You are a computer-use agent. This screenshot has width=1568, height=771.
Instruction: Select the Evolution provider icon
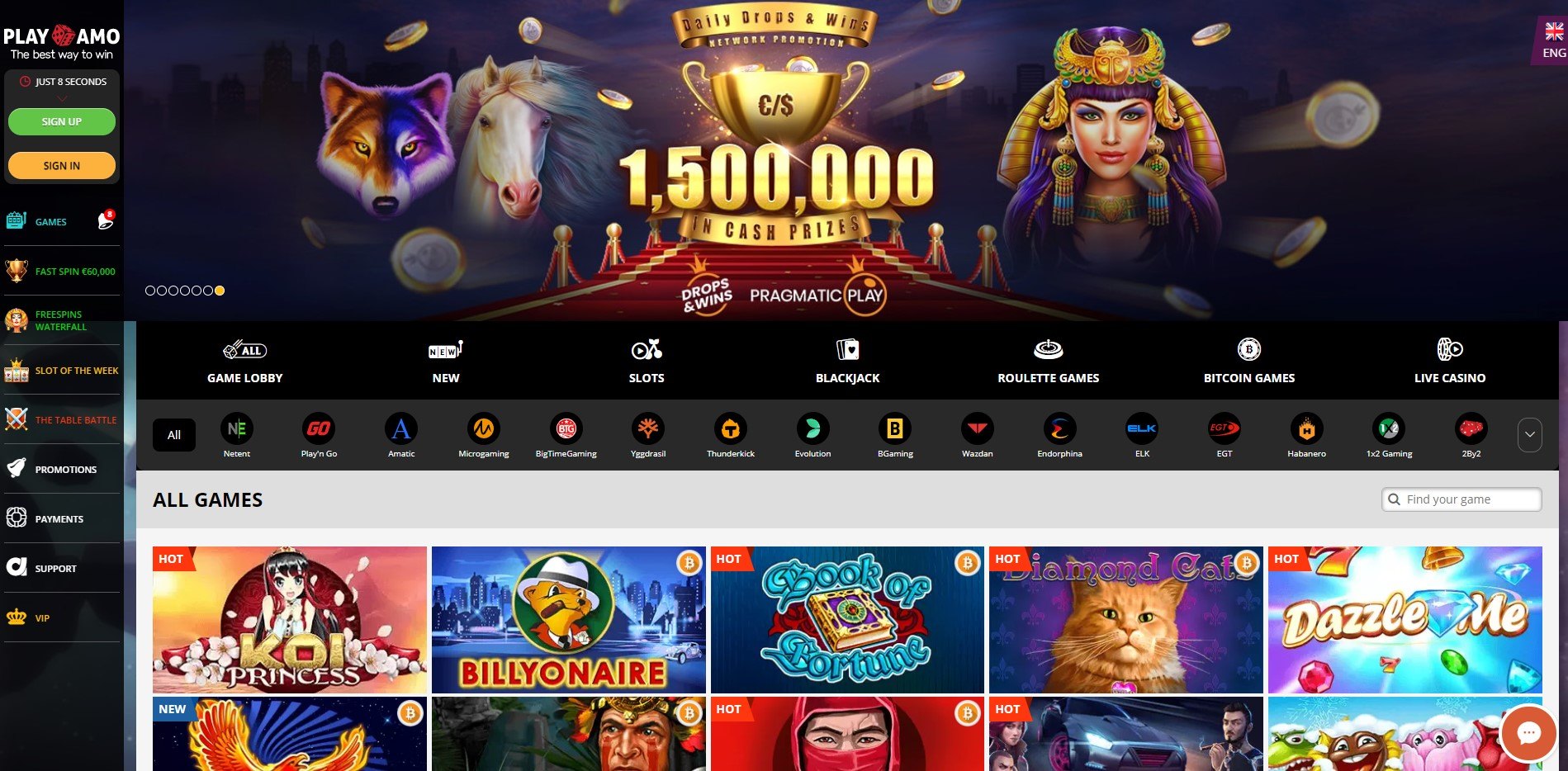pos(812,428)
